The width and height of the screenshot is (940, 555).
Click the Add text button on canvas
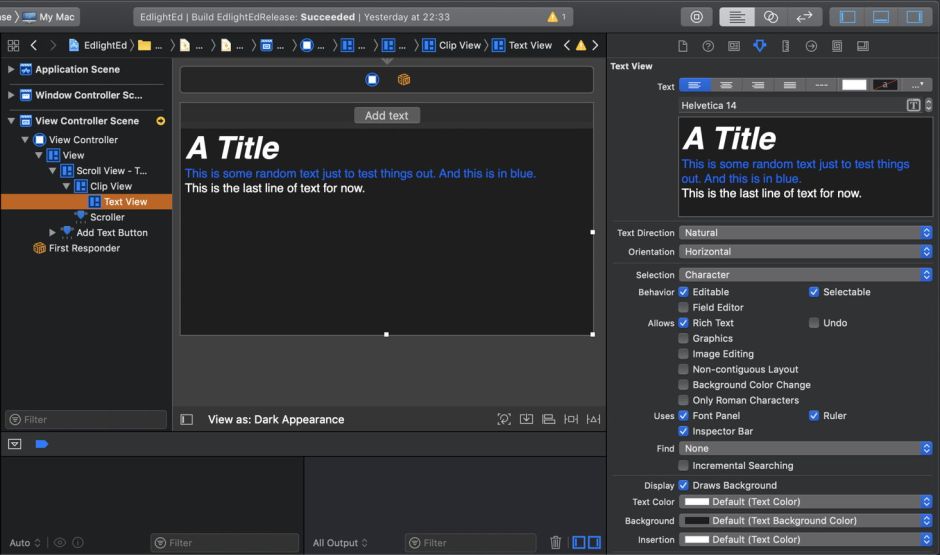point(387,116)
